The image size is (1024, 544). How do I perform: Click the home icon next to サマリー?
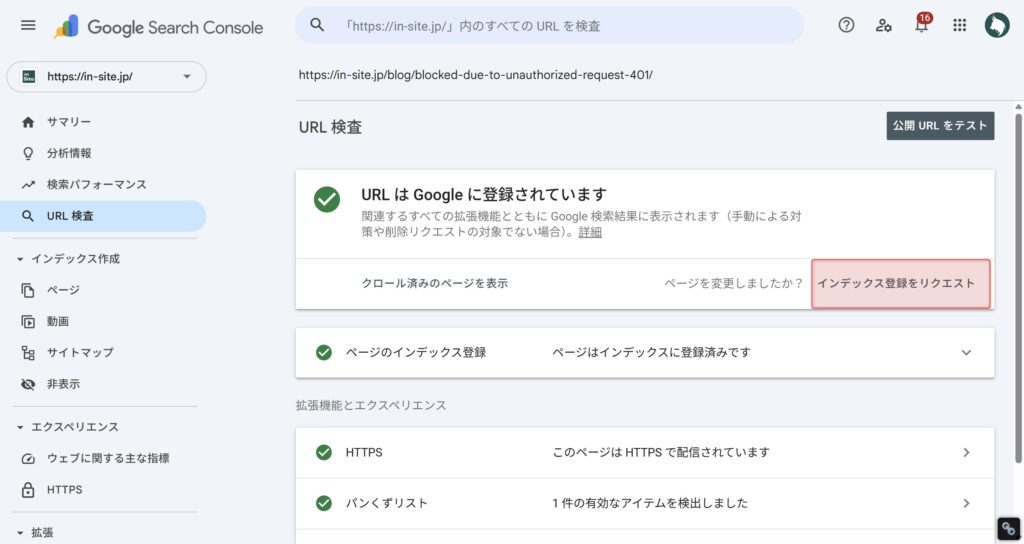click(x=27, y=122)
